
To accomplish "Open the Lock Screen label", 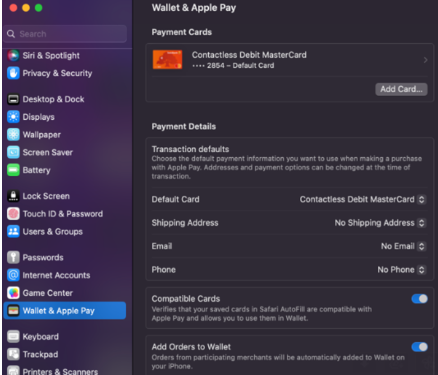I will tap(46, 196).
